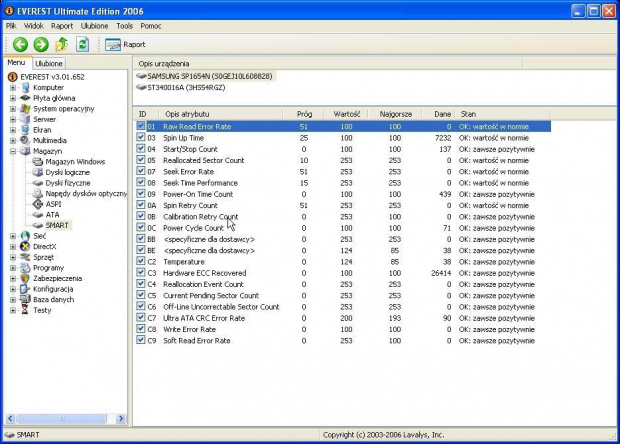Toggle the Temperature attribute checkbox

tap(140, 261)
